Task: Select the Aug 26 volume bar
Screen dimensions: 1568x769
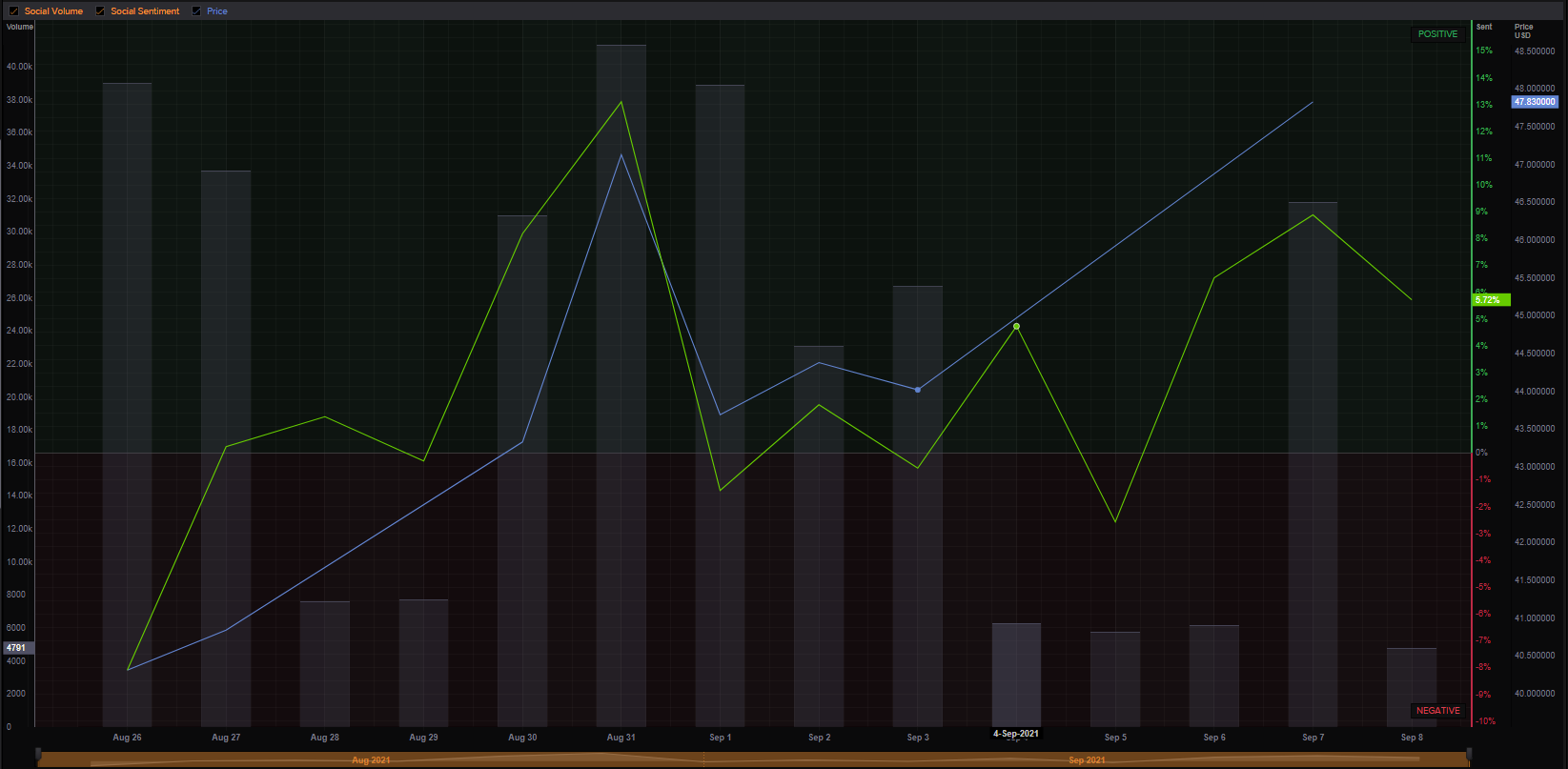Action: coord(127,400)
